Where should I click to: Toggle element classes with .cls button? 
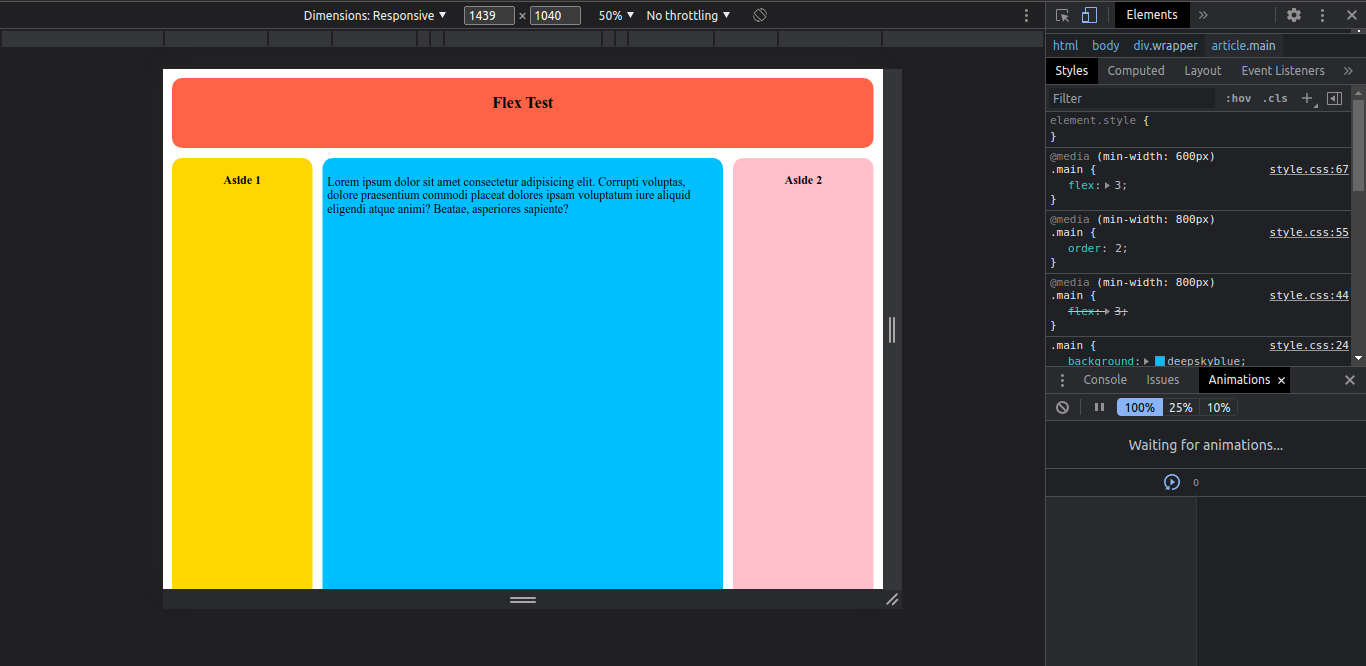pyautogui.click(x=1275, y=97)
